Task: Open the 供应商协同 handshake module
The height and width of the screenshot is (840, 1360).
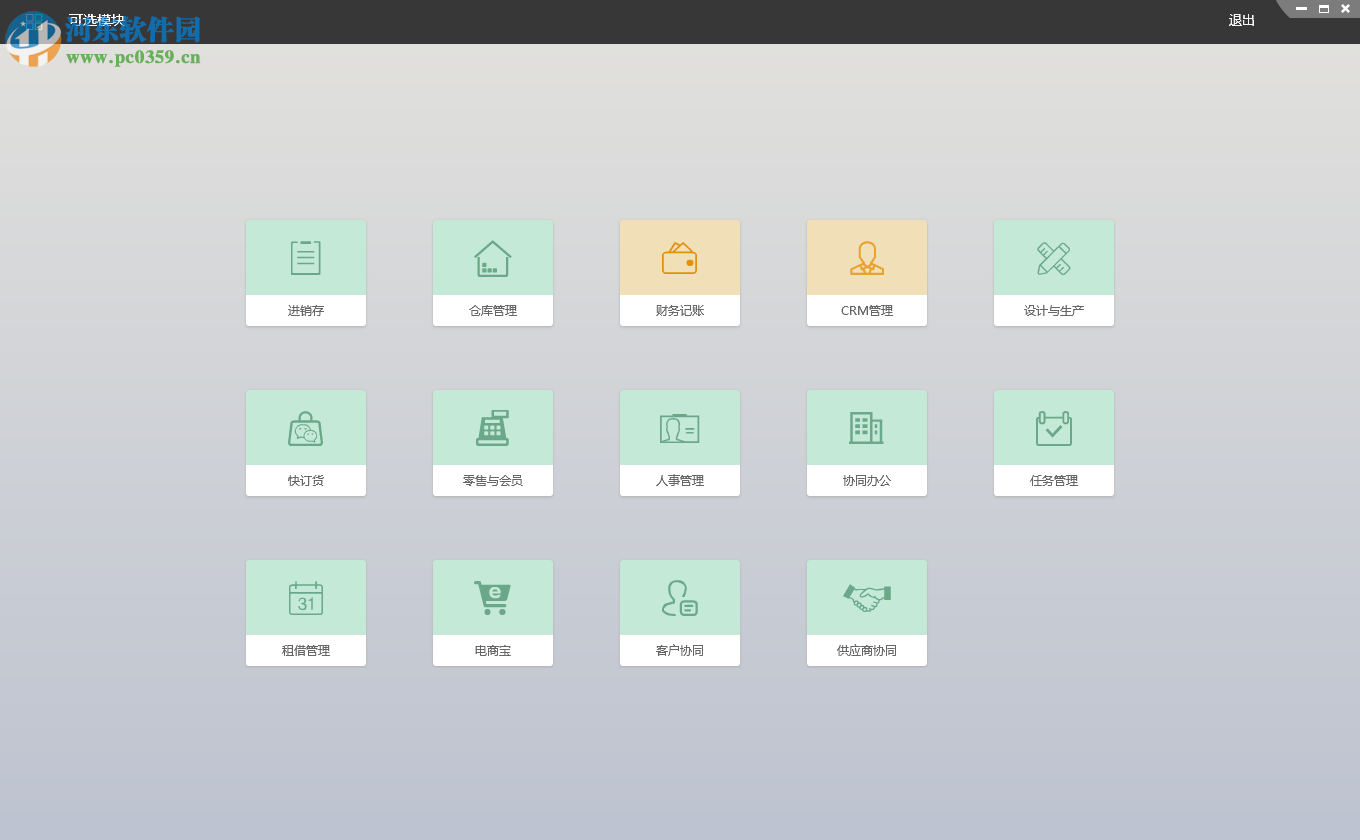Action: [867, 612]
